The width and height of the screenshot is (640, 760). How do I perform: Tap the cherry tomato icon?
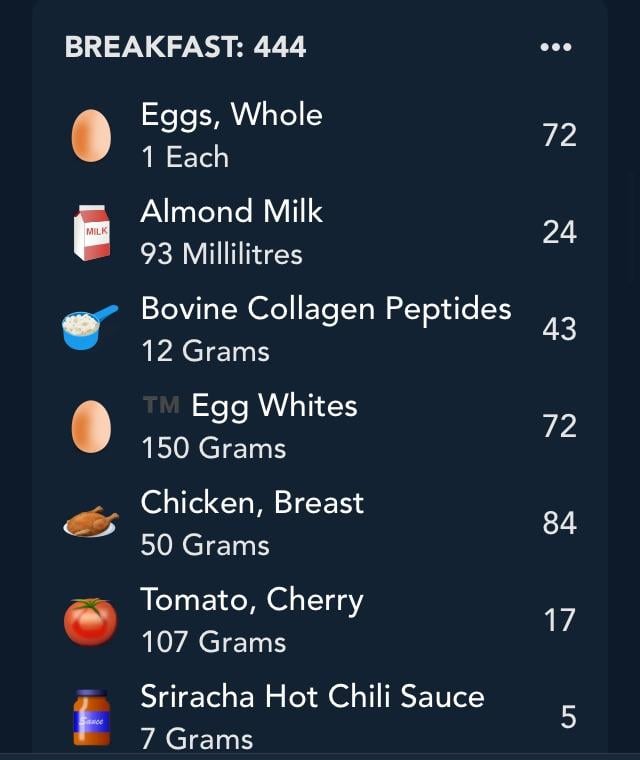91,622
